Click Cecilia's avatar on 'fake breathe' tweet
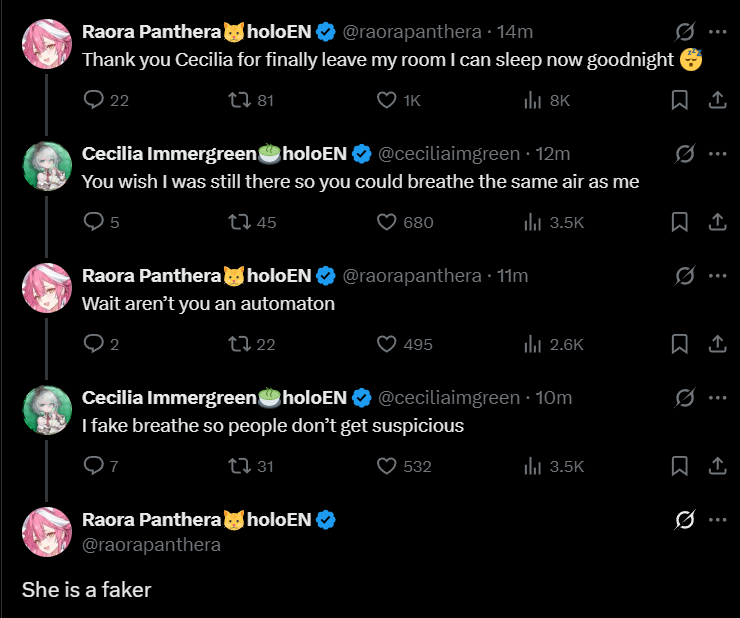The image size is (740, 618). [47, 410]
